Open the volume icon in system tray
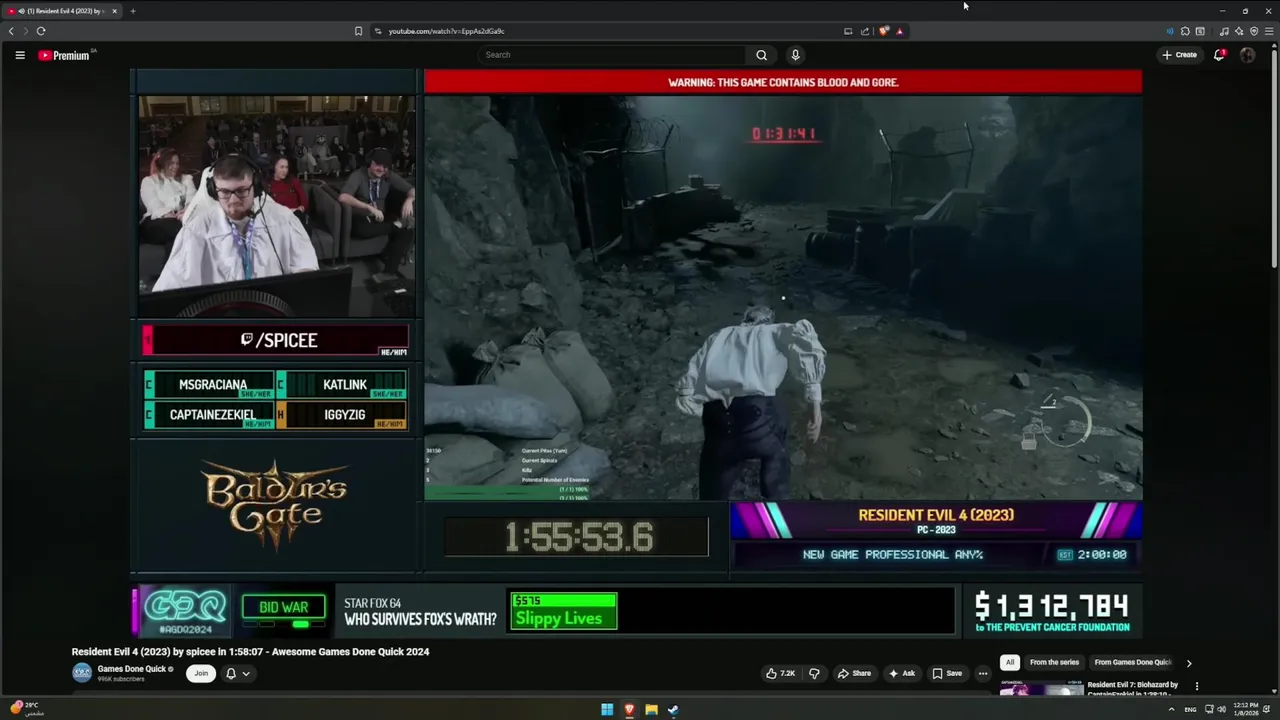 click(x=1221, y=709)
